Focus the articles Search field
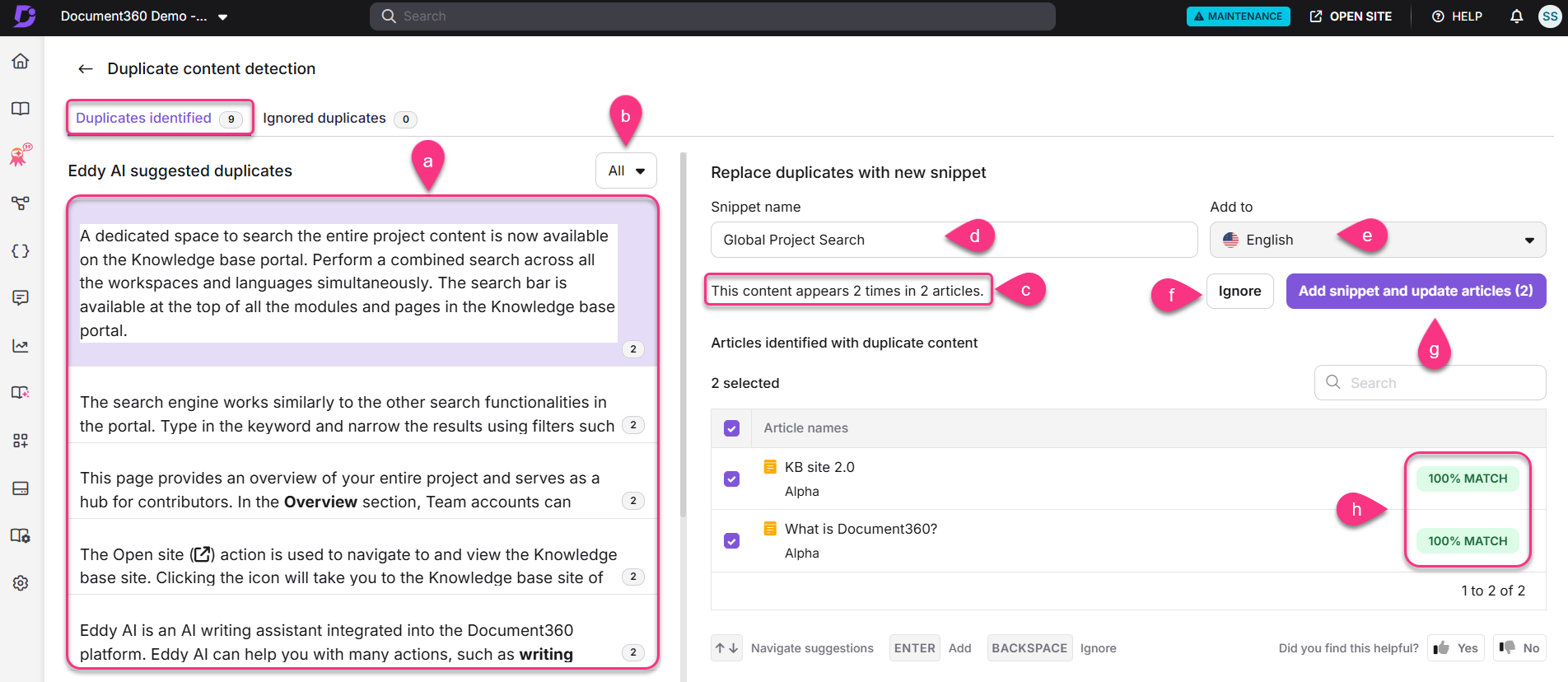Viewport: 1568px width, 682px height. (1430, 383)
